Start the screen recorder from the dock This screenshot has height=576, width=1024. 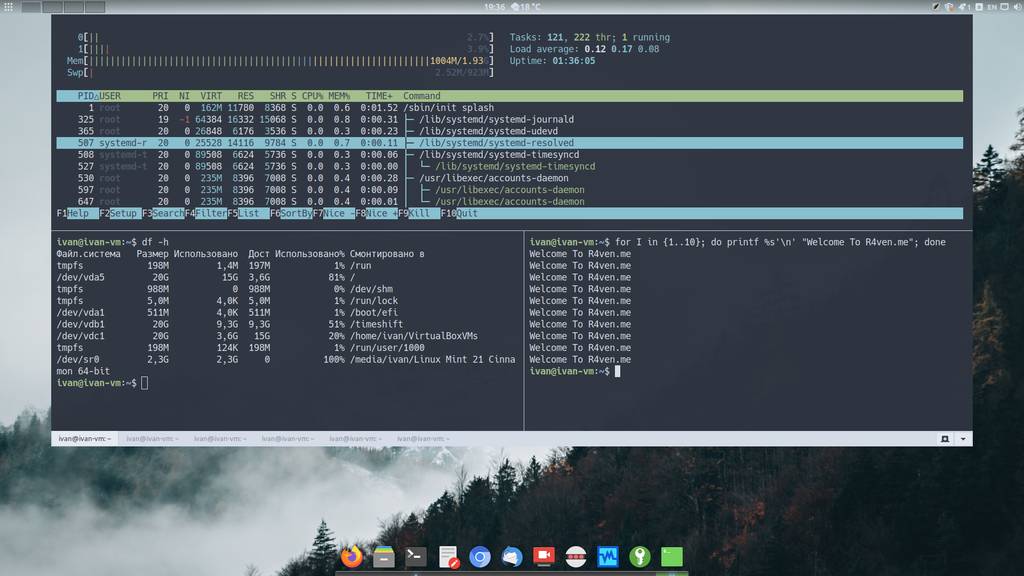coord(544,557)
